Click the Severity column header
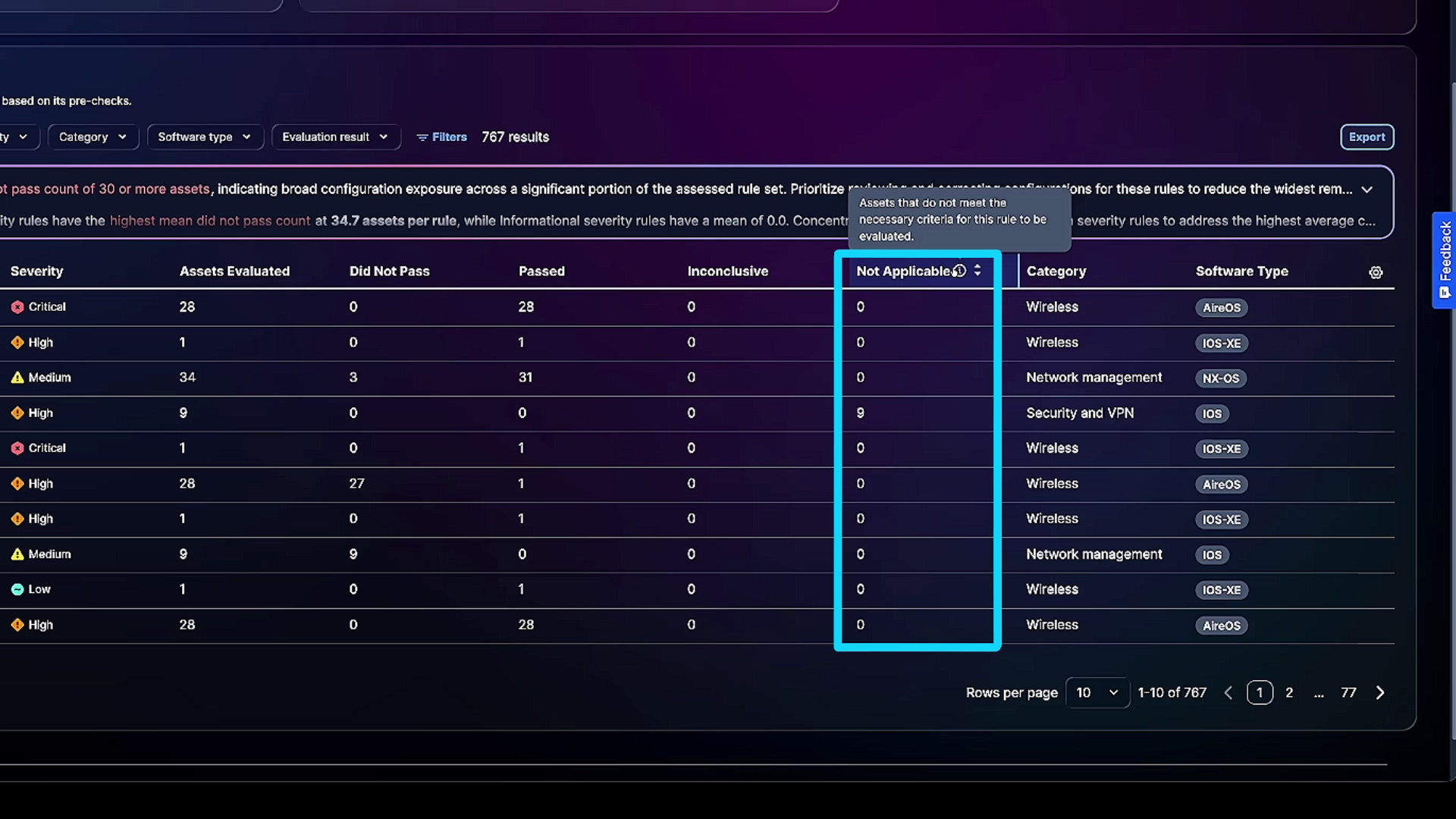 point(36,271)
